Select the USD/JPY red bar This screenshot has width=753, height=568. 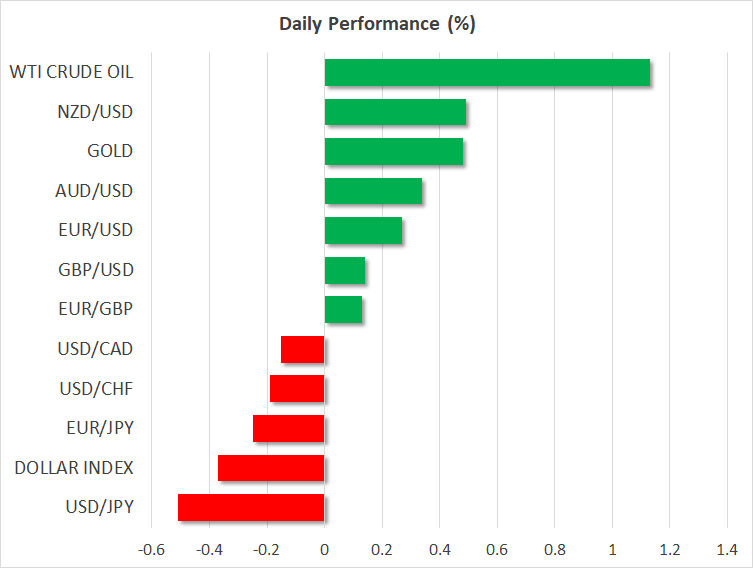coord(251,507)
